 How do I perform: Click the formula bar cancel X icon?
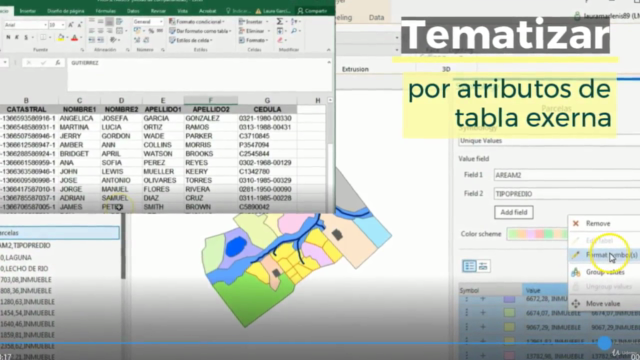pyautogui.click(x=29, y=62)
